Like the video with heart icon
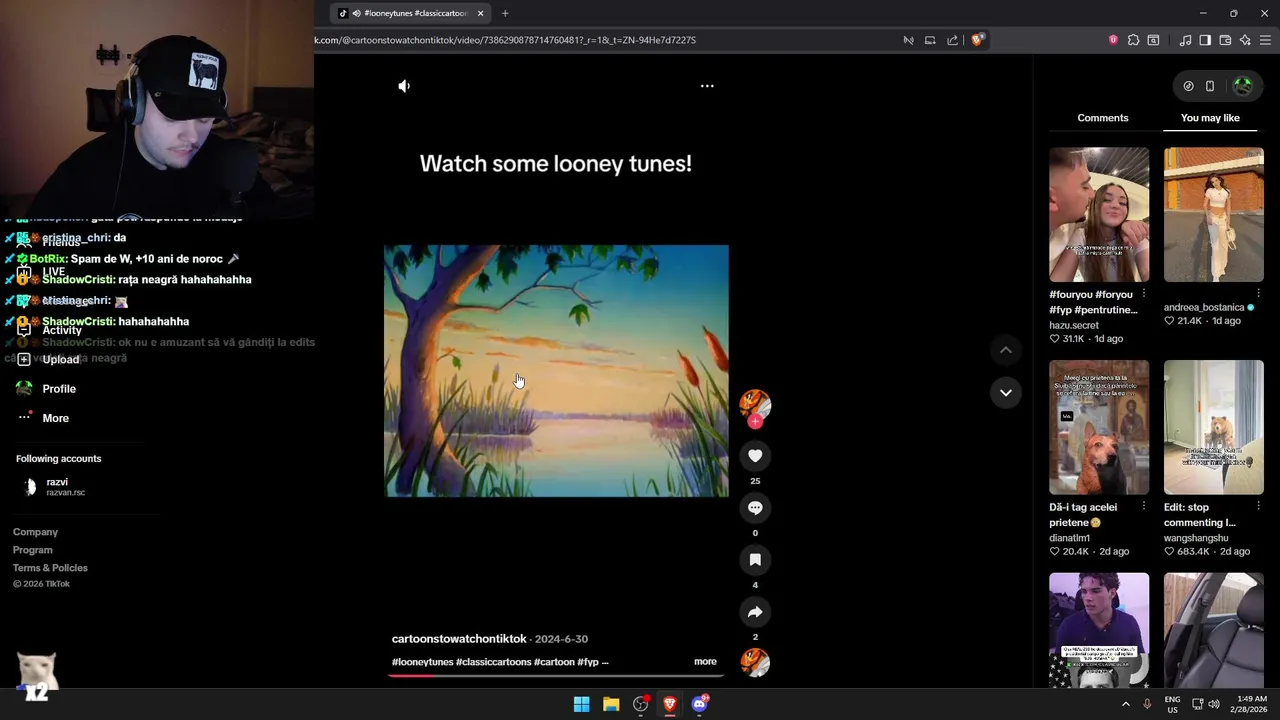The image size is (1280, 720). click(x=755, y=456)
